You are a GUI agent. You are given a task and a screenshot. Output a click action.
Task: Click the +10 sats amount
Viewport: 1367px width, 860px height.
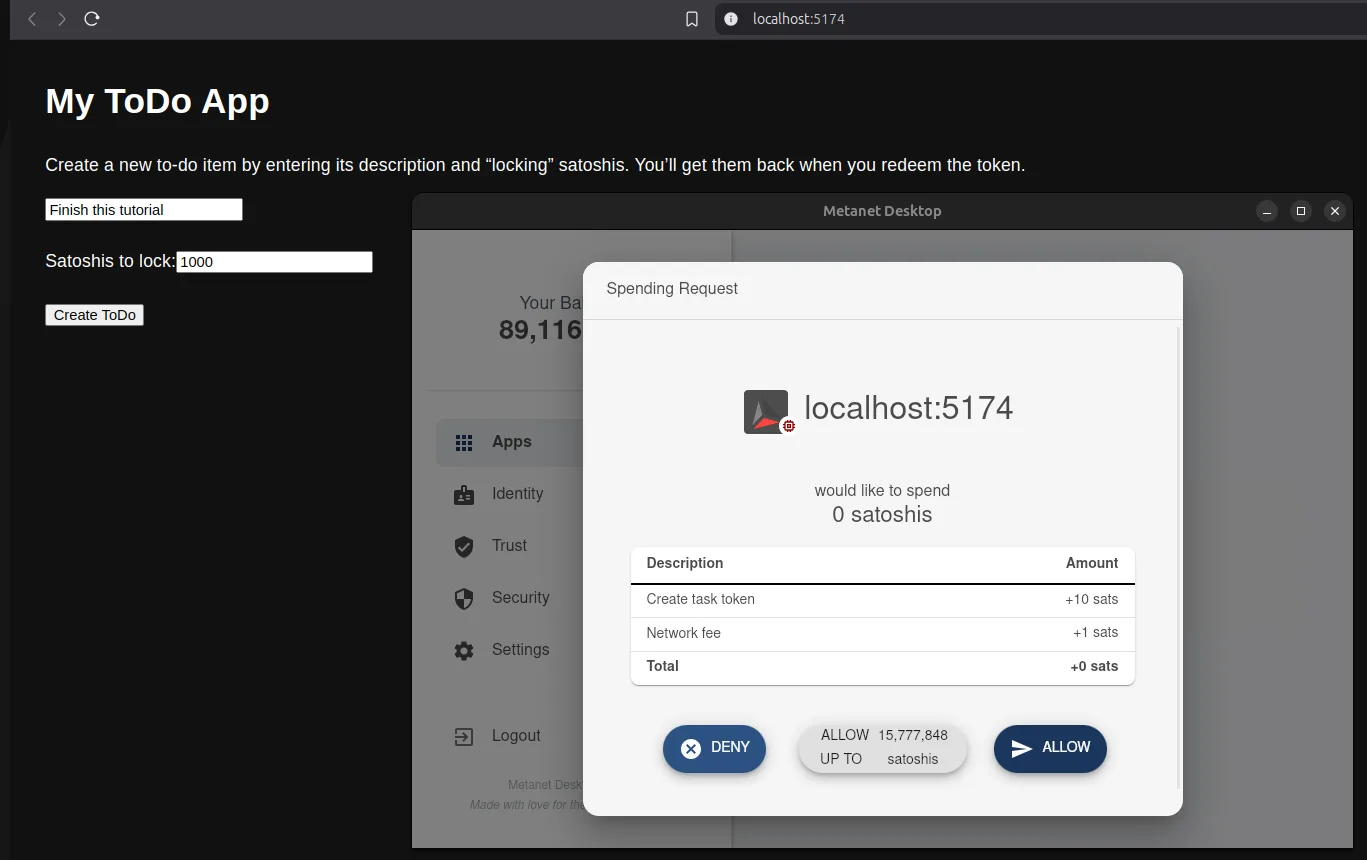(1092, 600)
